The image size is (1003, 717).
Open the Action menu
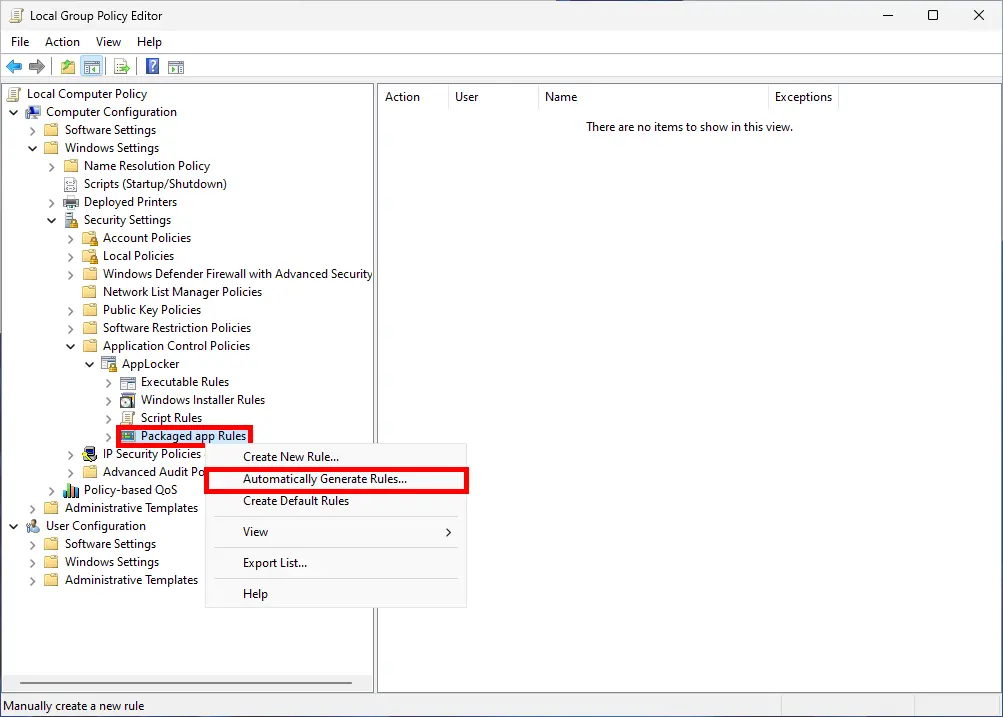coord(62,42)
